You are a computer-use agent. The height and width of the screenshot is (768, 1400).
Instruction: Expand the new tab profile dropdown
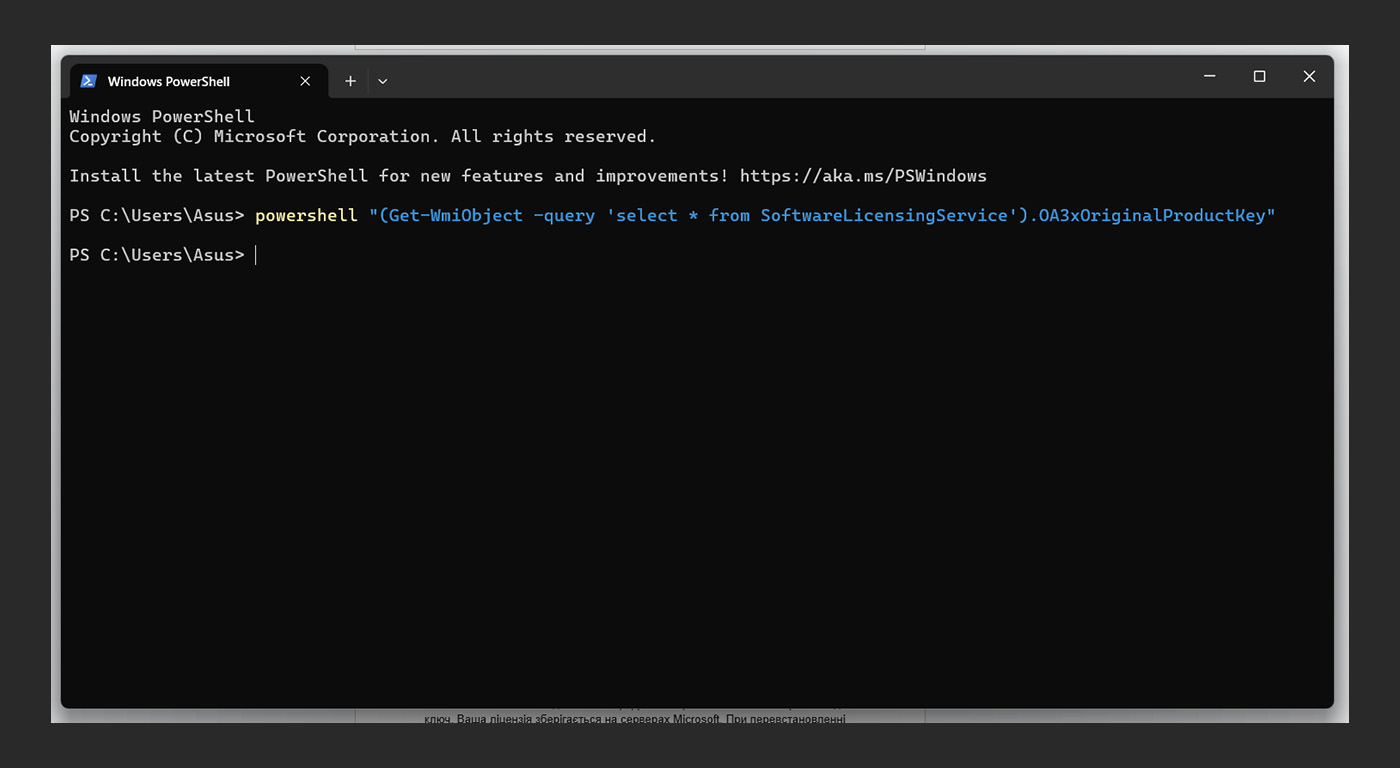click(x=382, y=81)
